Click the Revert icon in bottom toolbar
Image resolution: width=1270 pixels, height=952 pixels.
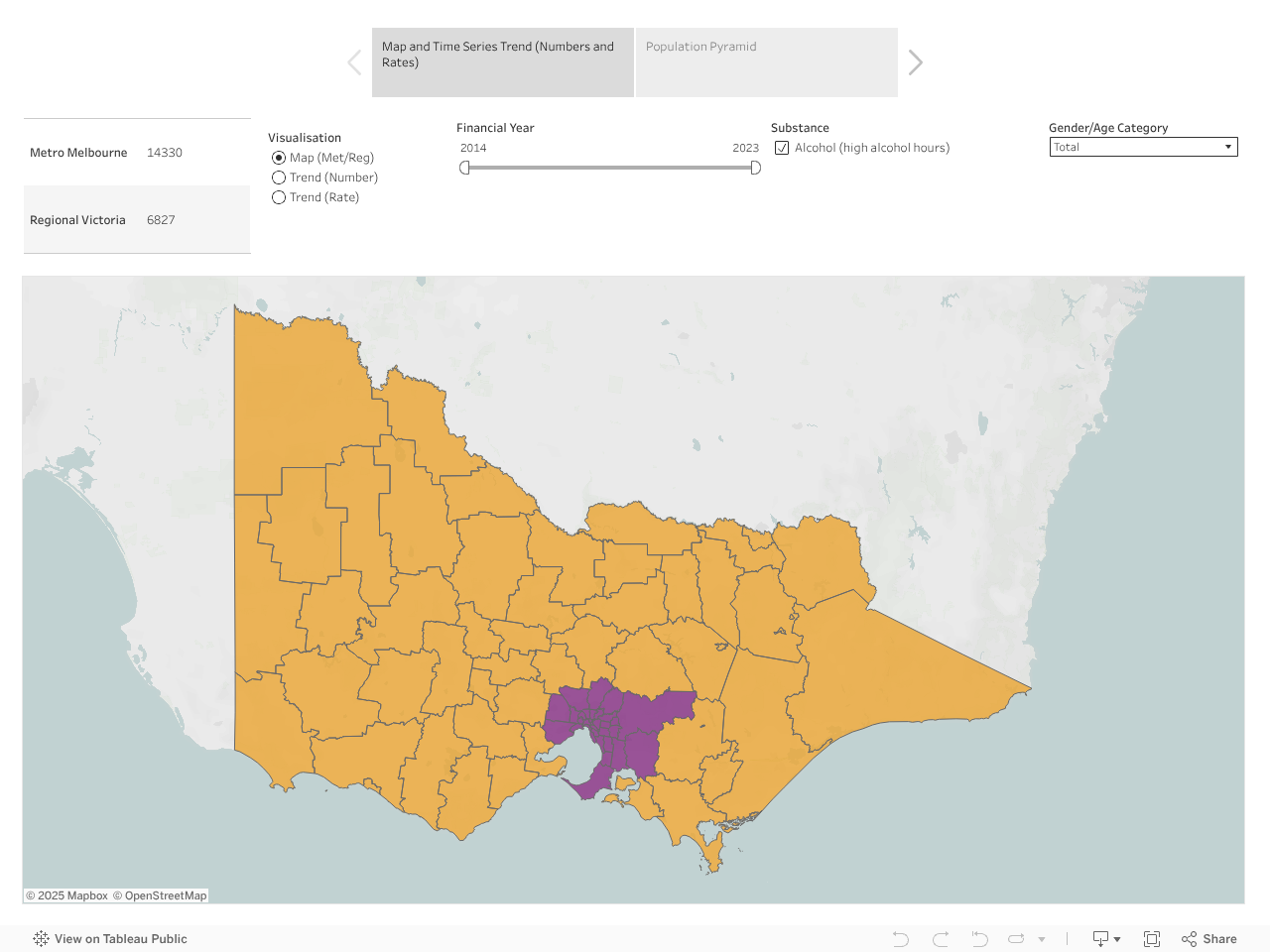(x=979, y=939)
